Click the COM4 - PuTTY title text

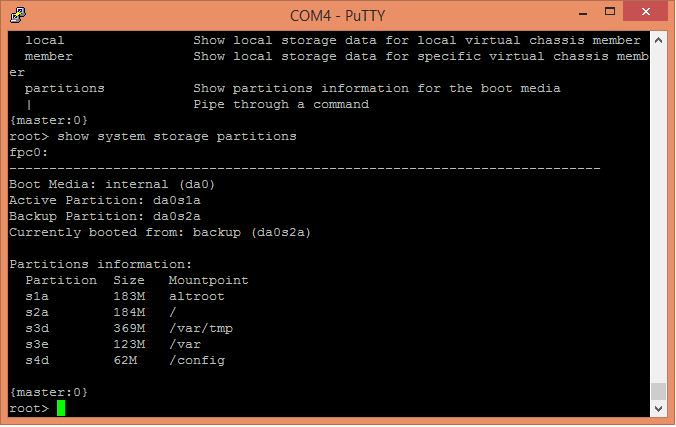338,16
